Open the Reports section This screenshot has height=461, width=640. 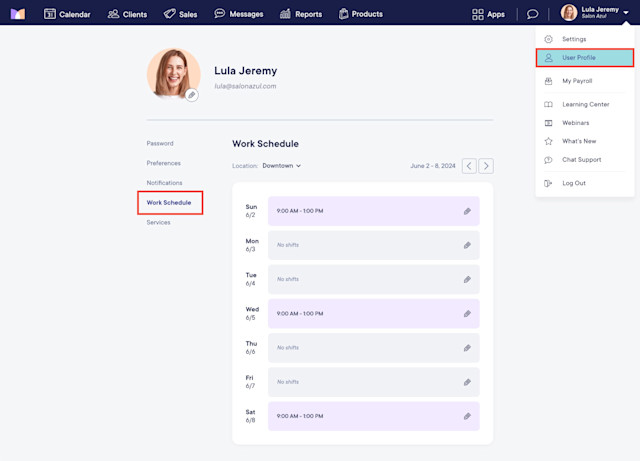tap(301, 14)
